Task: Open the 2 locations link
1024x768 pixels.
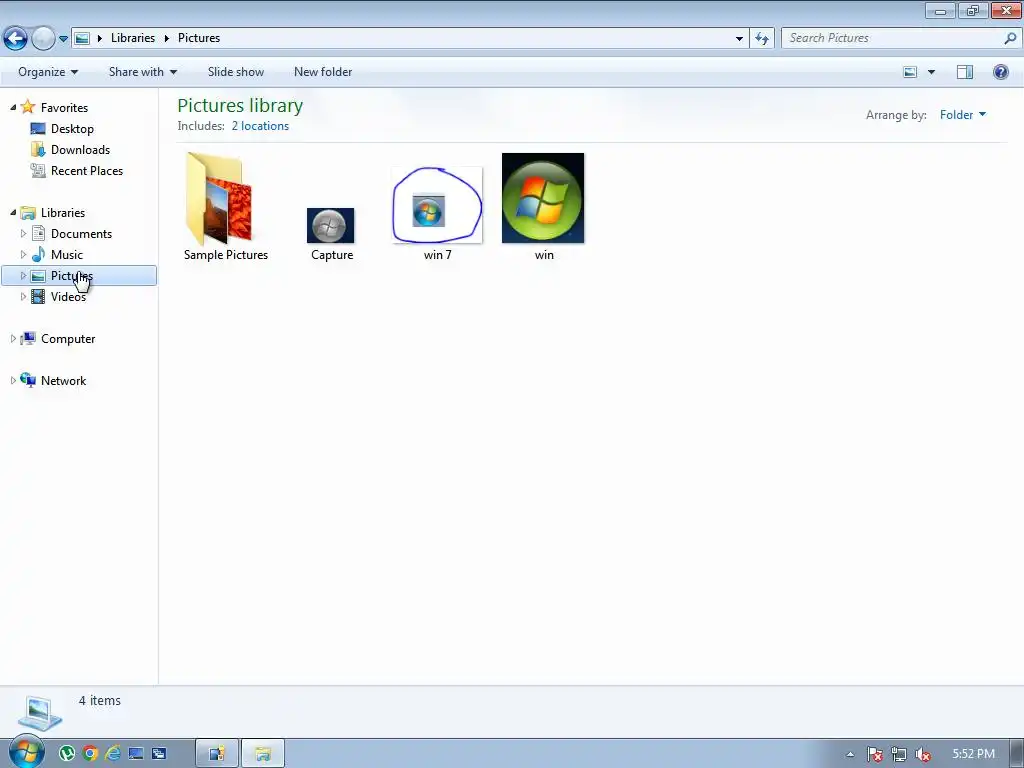Action: point(260,126)
